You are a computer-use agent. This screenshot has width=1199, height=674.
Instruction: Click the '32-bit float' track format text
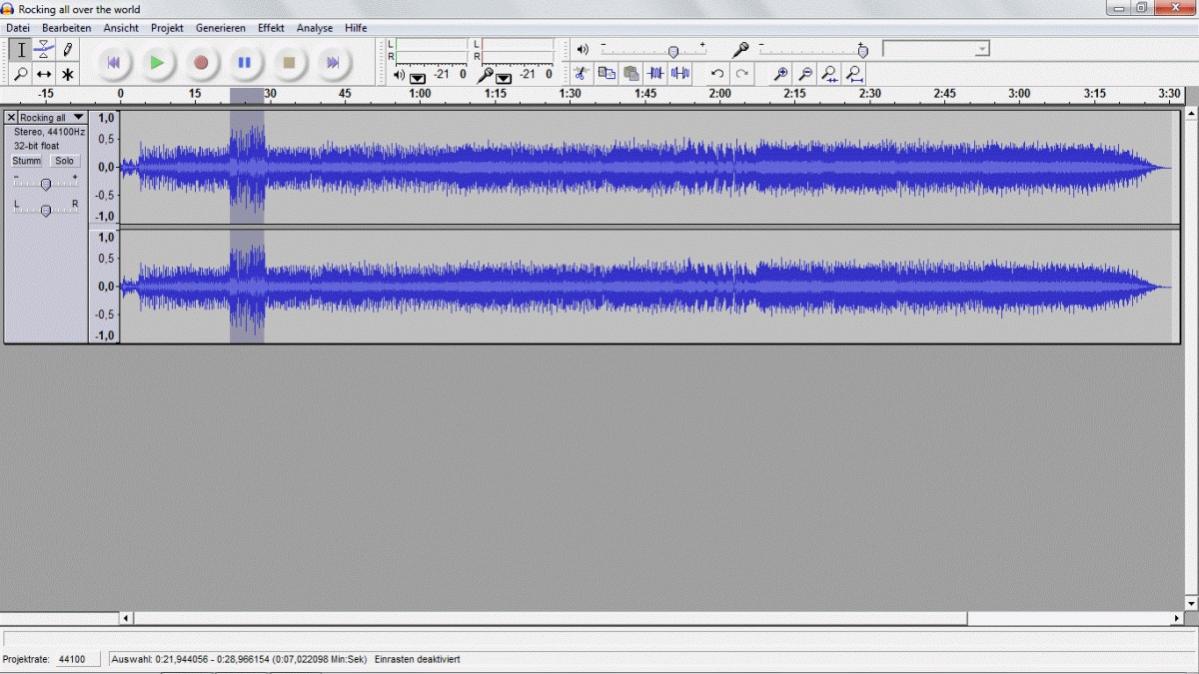pyautogui.click(x=36, y=145)
